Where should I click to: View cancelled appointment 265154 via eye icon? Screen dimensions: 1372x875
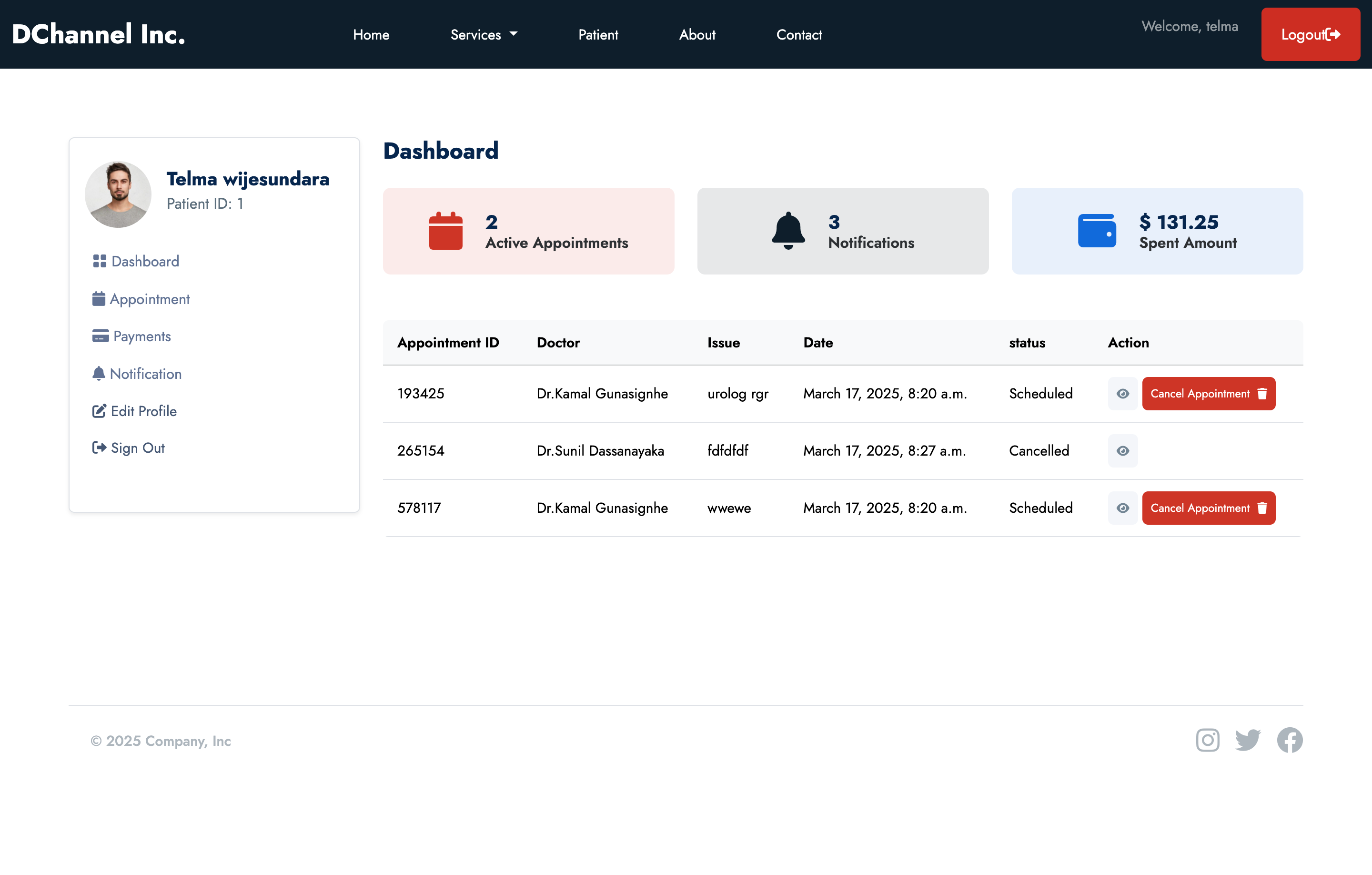[x=1122, y=451]
